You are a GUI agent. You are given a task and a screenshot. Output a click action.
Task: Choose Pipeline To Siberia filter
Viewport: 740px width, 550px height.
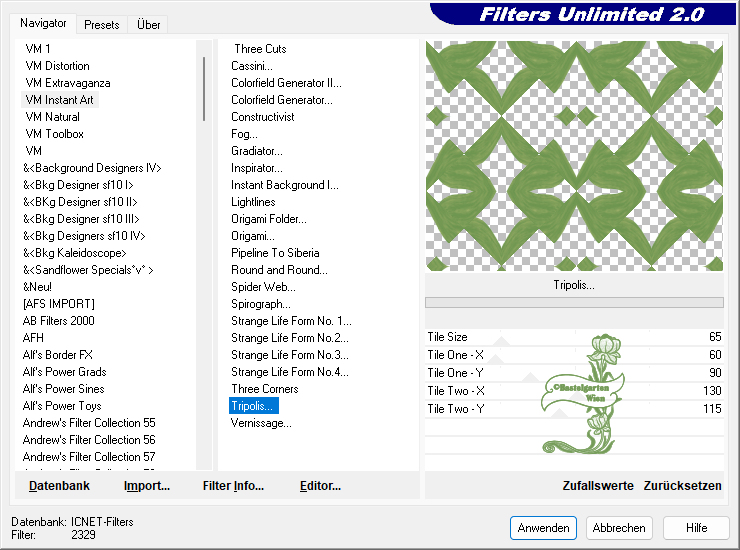coord(275,253)
